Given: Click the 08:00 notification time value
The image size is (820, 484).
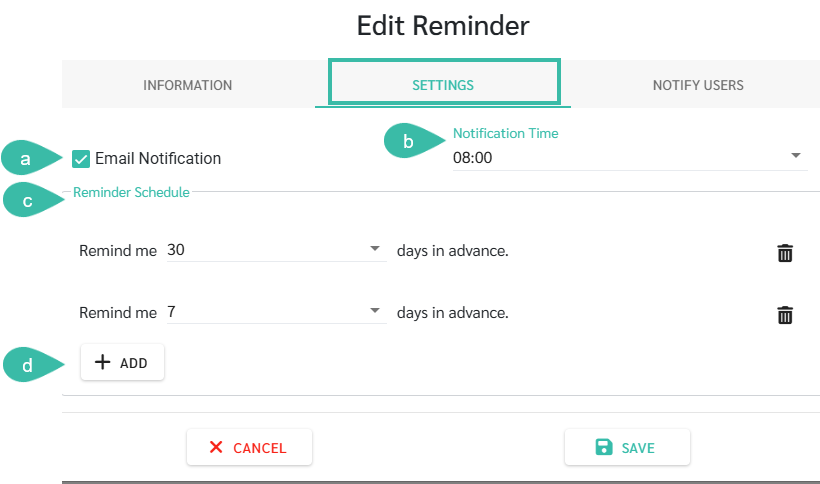Looking at the screenshot, I should tap(473, 158).
